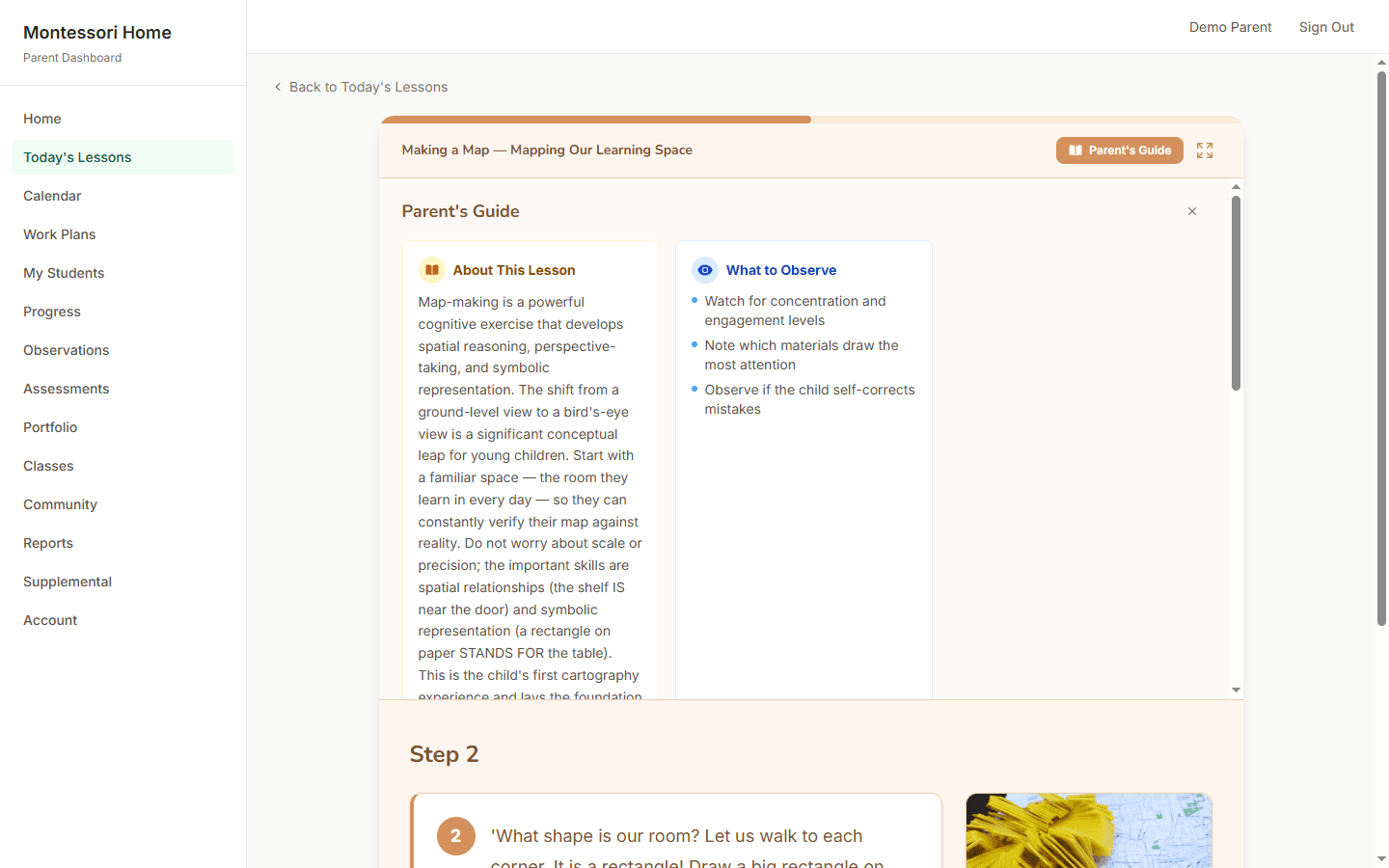
Task: Click the bullet icon next to Watch for concentration
Action: 693,301
